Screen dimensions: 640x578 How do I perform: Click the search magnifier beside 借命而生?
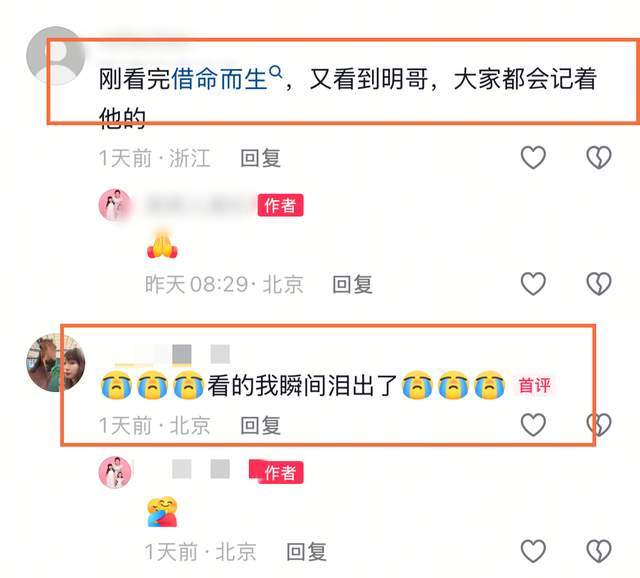pos(276,73)
